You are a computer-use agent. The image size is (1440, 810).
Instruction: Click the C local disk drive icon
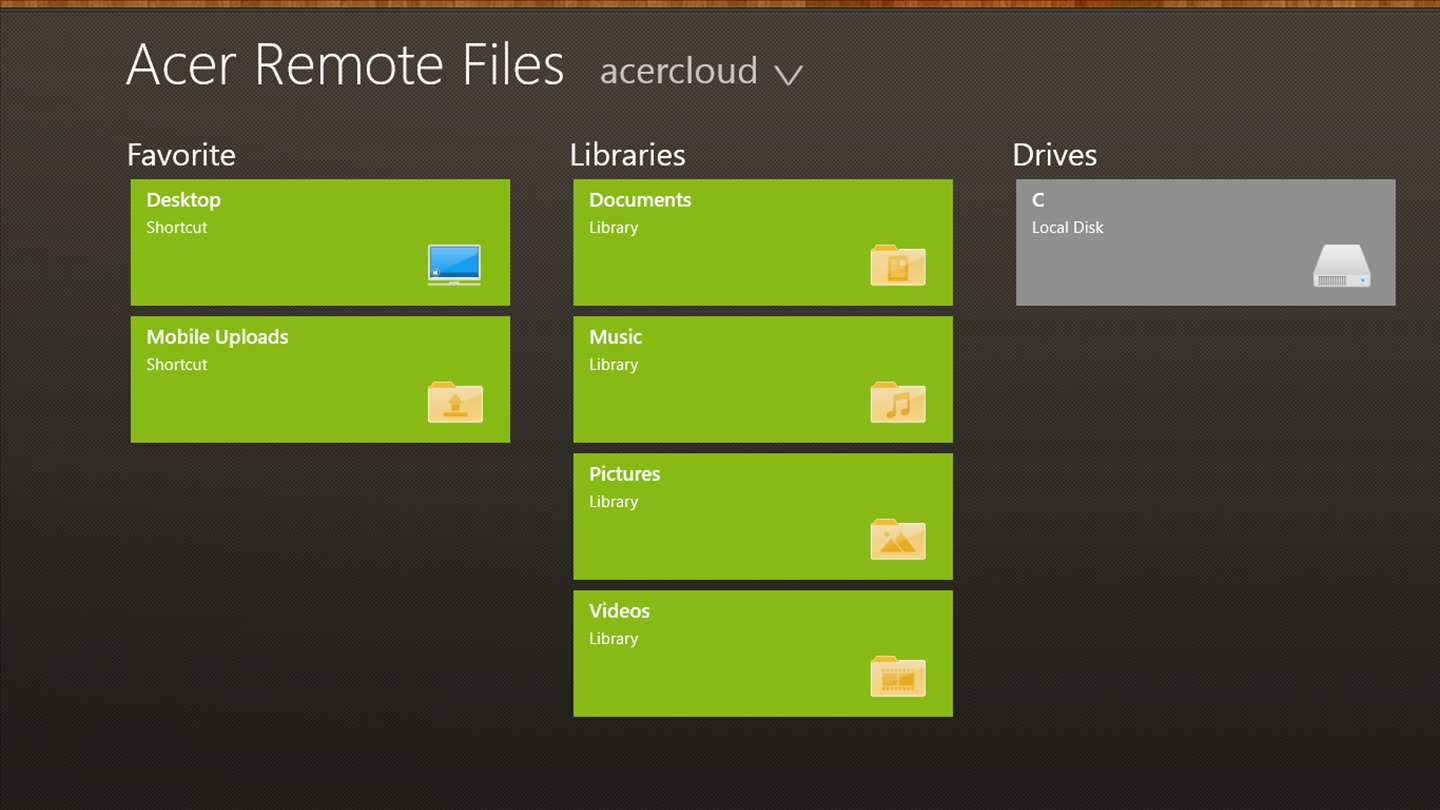coord(1341,267)
